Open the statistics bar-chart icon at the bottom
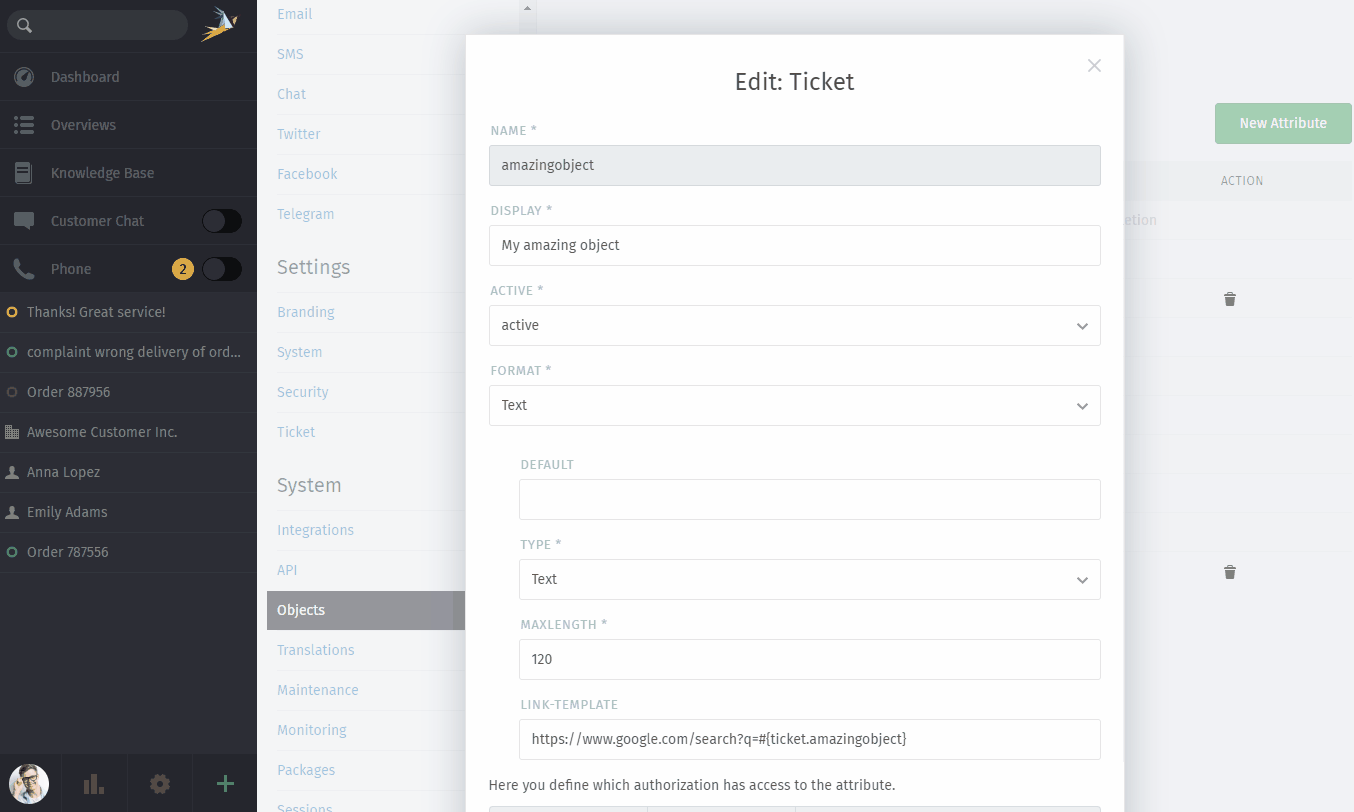The image size is (1354, 812). [94, 784]
